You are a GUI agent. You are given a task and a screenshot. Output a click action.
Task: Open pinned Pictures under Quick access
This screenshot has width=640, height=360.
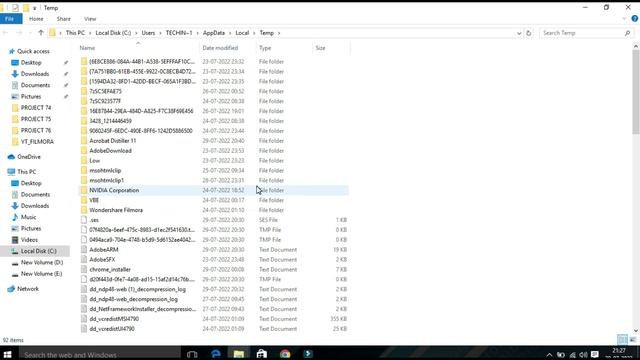(31, 96)
